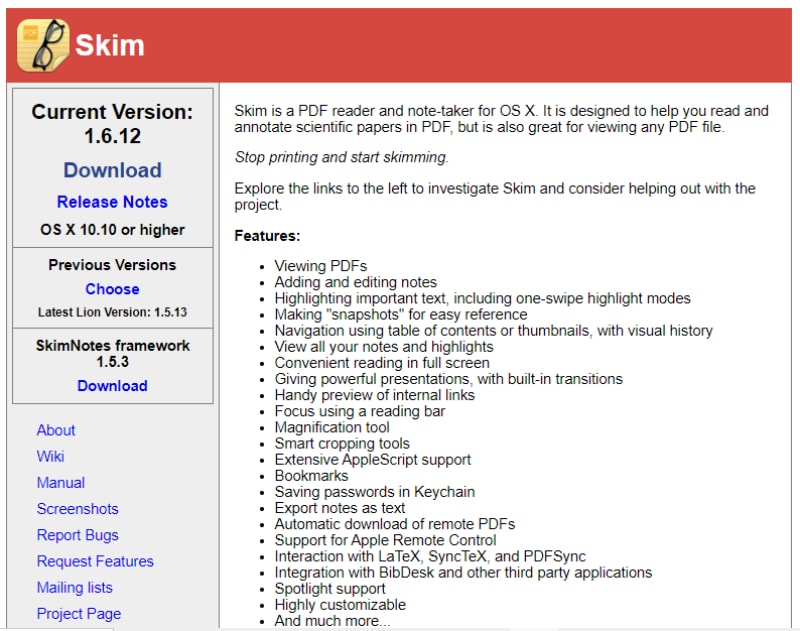Click "Saving passwords in Keychain" item

375,492
